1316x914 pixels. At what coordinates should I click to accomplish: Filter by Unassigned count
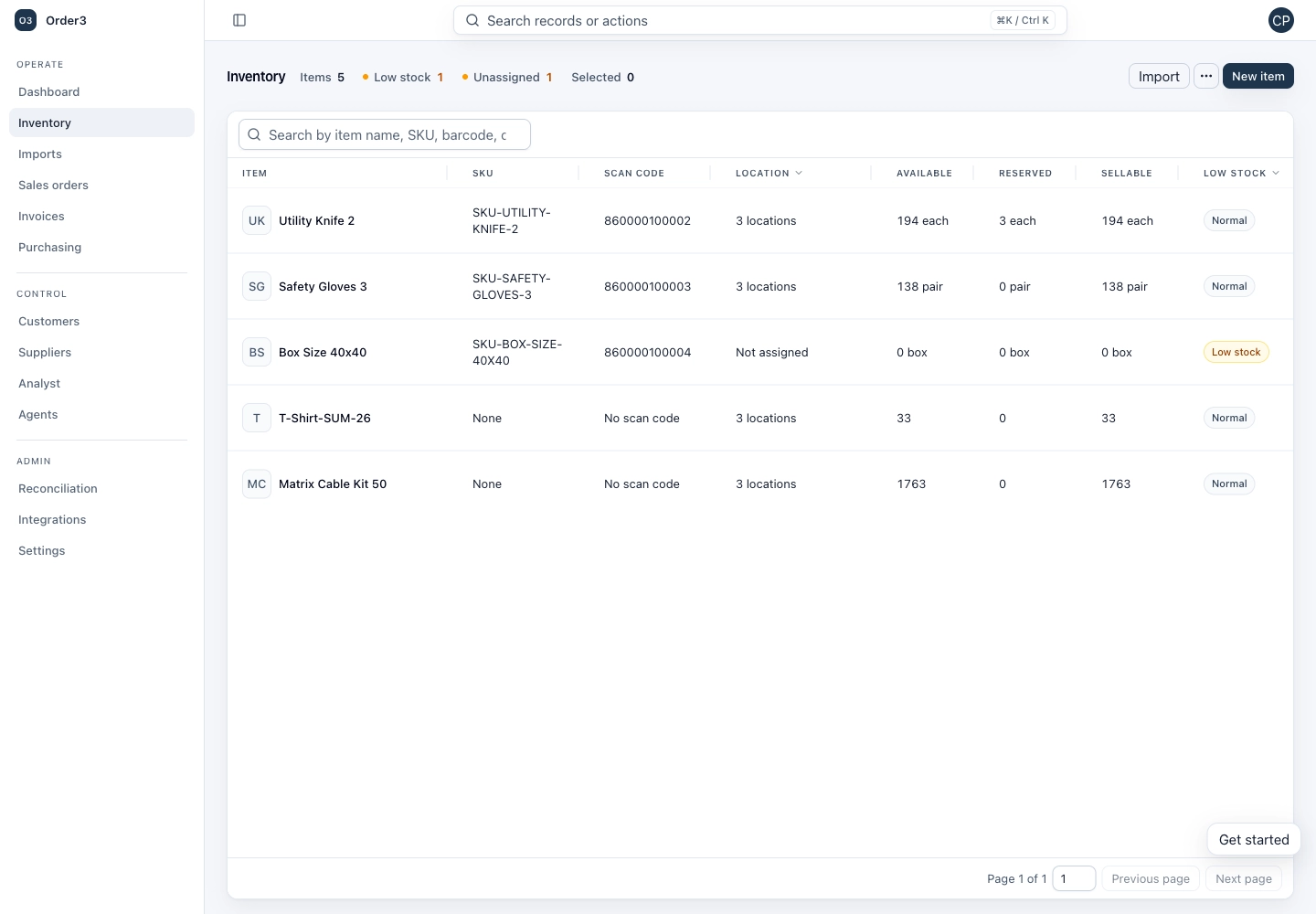[x=507, y=77]
